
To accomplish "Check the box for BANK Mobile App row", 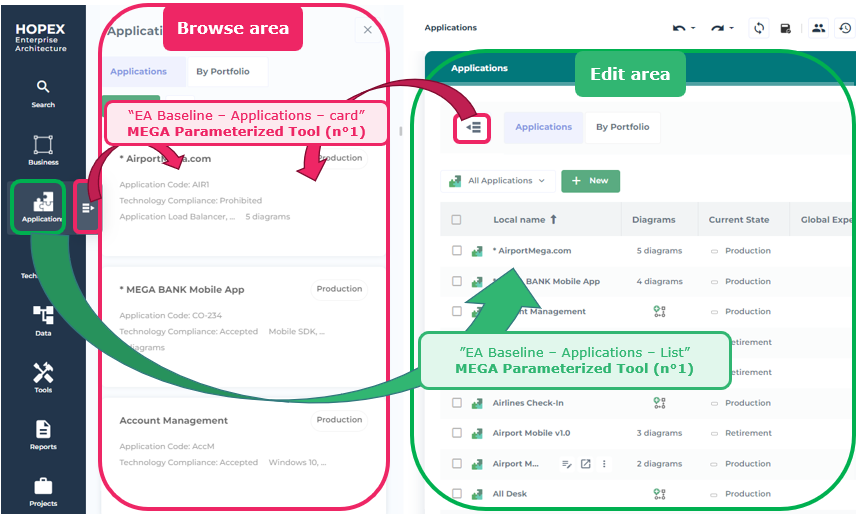I will click(x=457, y=281).
